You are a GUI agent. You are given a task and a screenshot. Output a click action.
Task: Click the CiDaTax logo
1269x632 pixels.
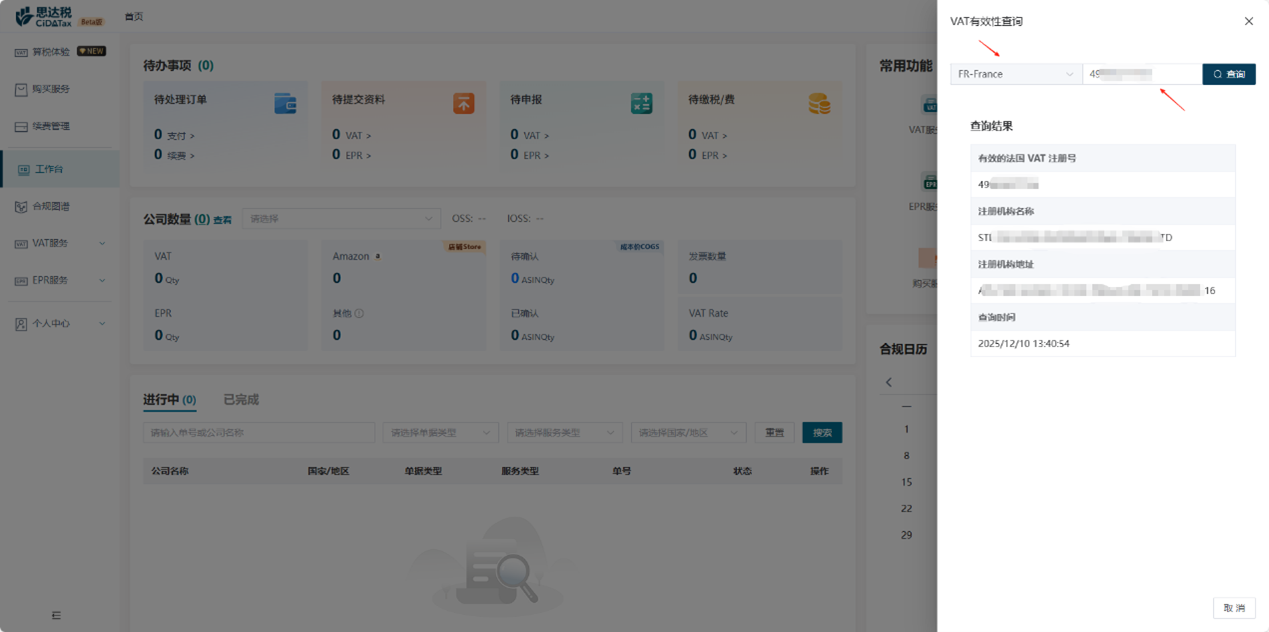click(x=45, y=16)
